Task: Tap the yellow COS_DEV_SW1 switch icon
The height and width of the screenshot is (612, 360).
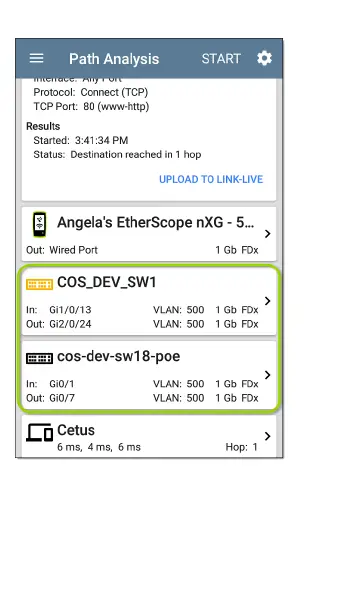Action: (39, 284)
